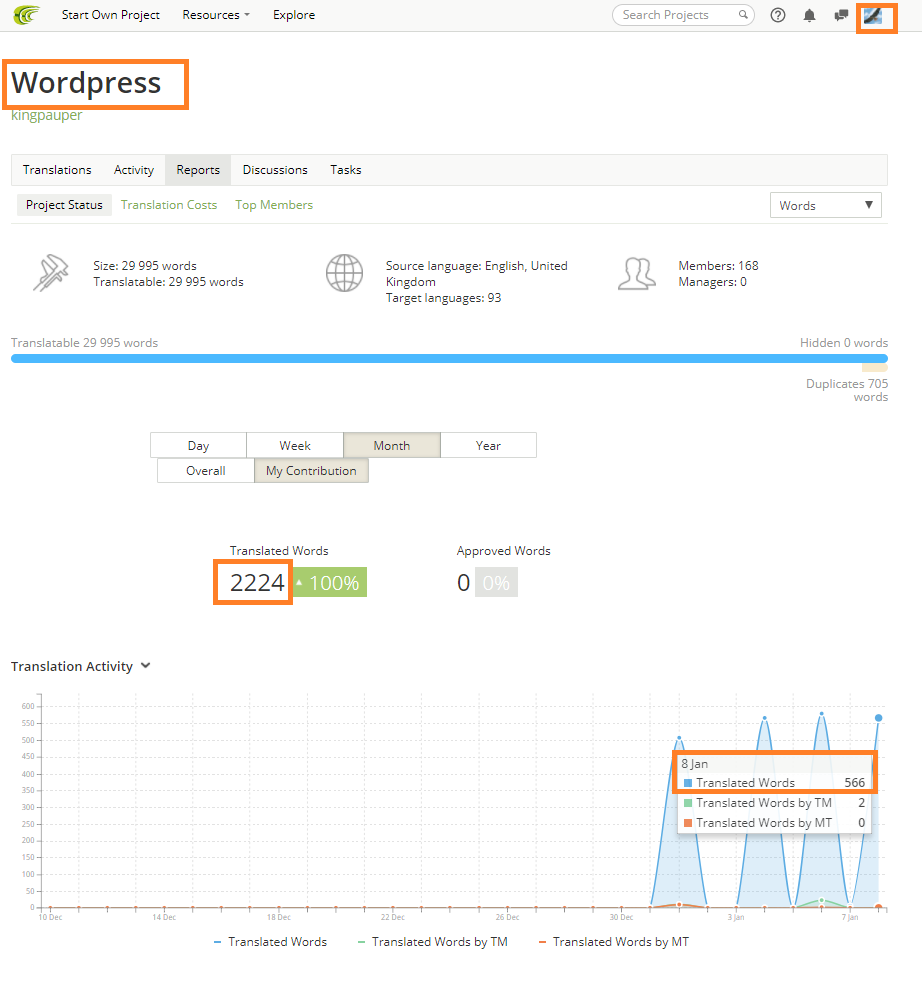Click the Target languages: 93 text

click(443, 298)
